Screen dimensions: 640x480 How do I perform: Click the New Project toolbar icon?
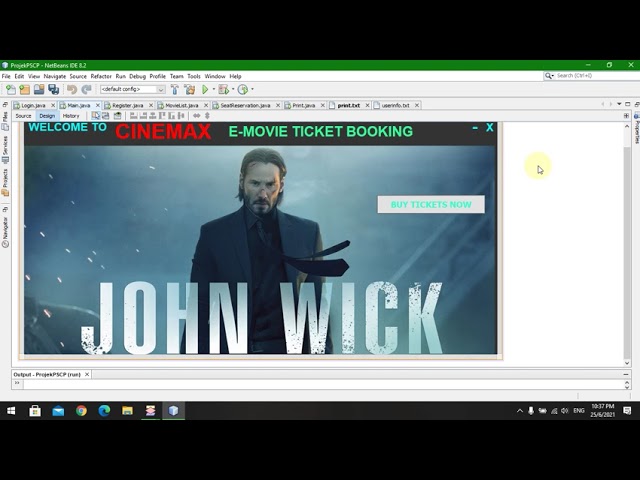tap(25, 89)
